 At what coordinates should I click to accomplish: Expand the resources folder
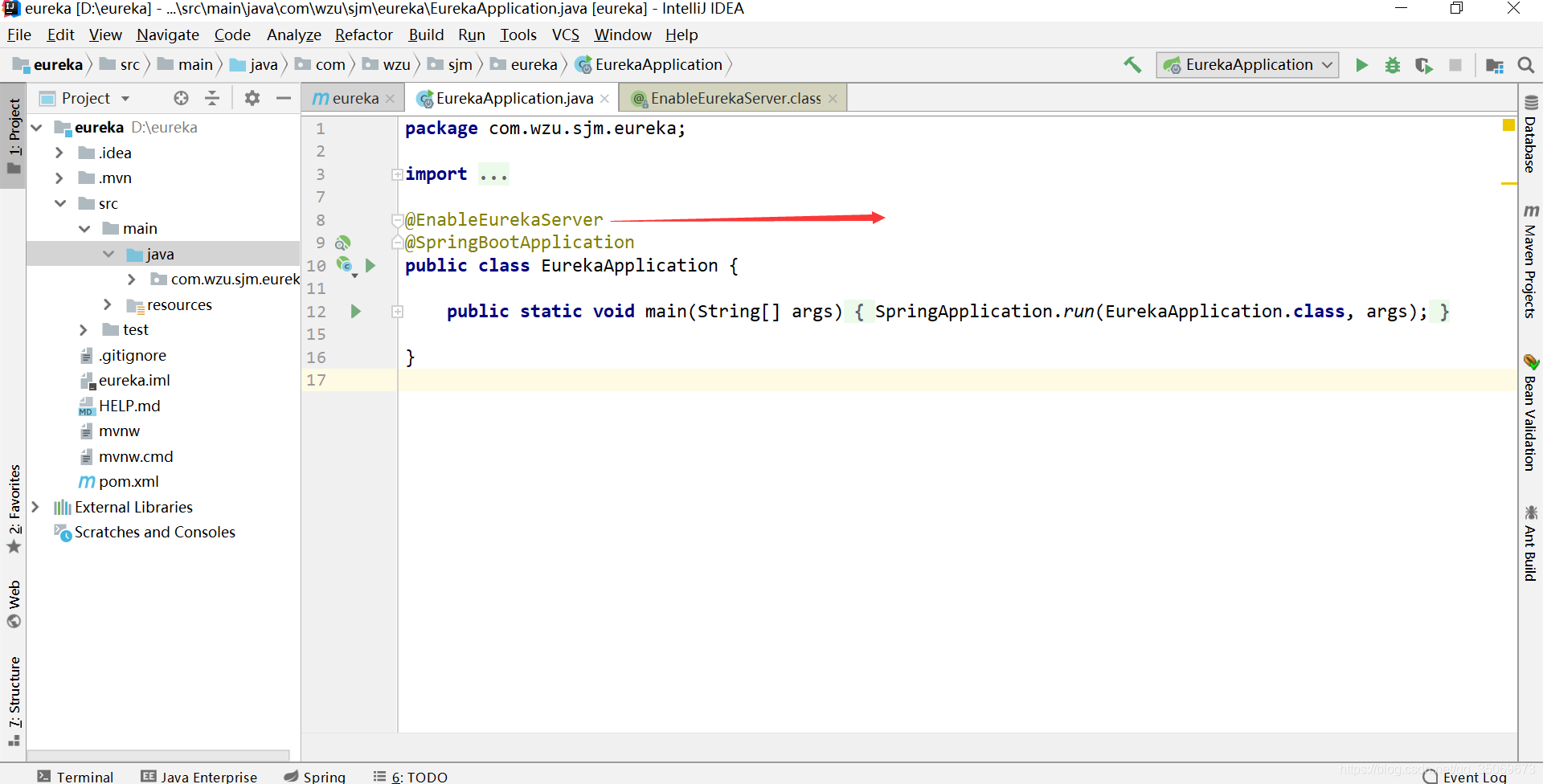(x=108, y=304)
